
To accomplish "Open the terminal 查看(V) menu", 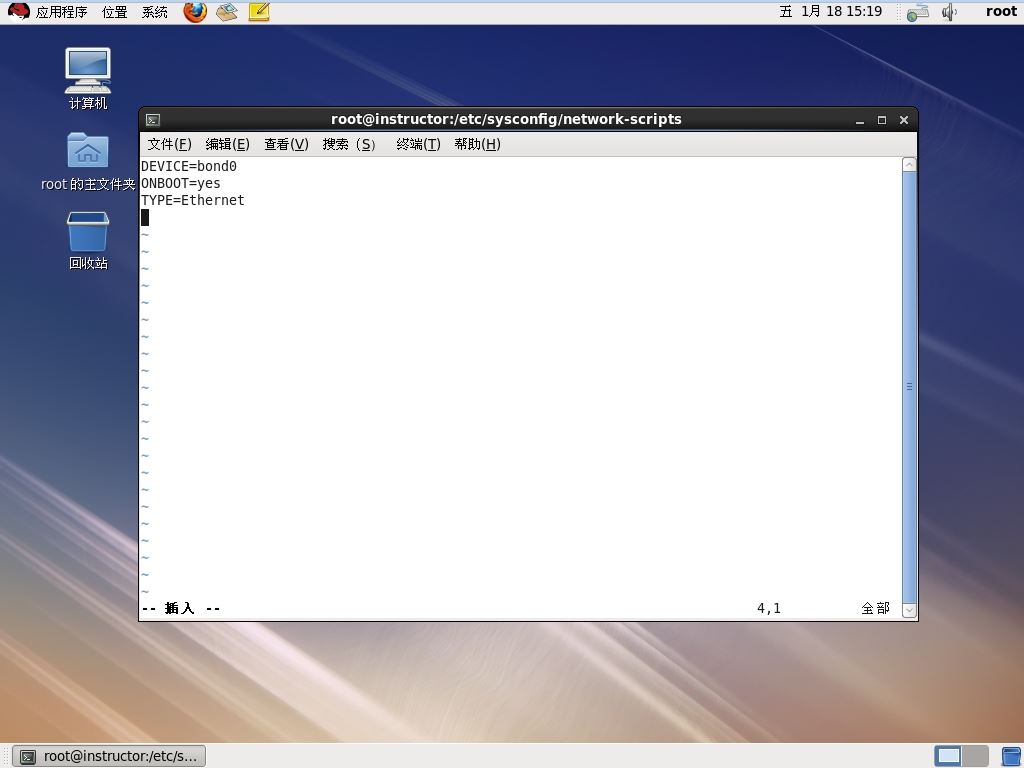I will click(x=286, y=144).
